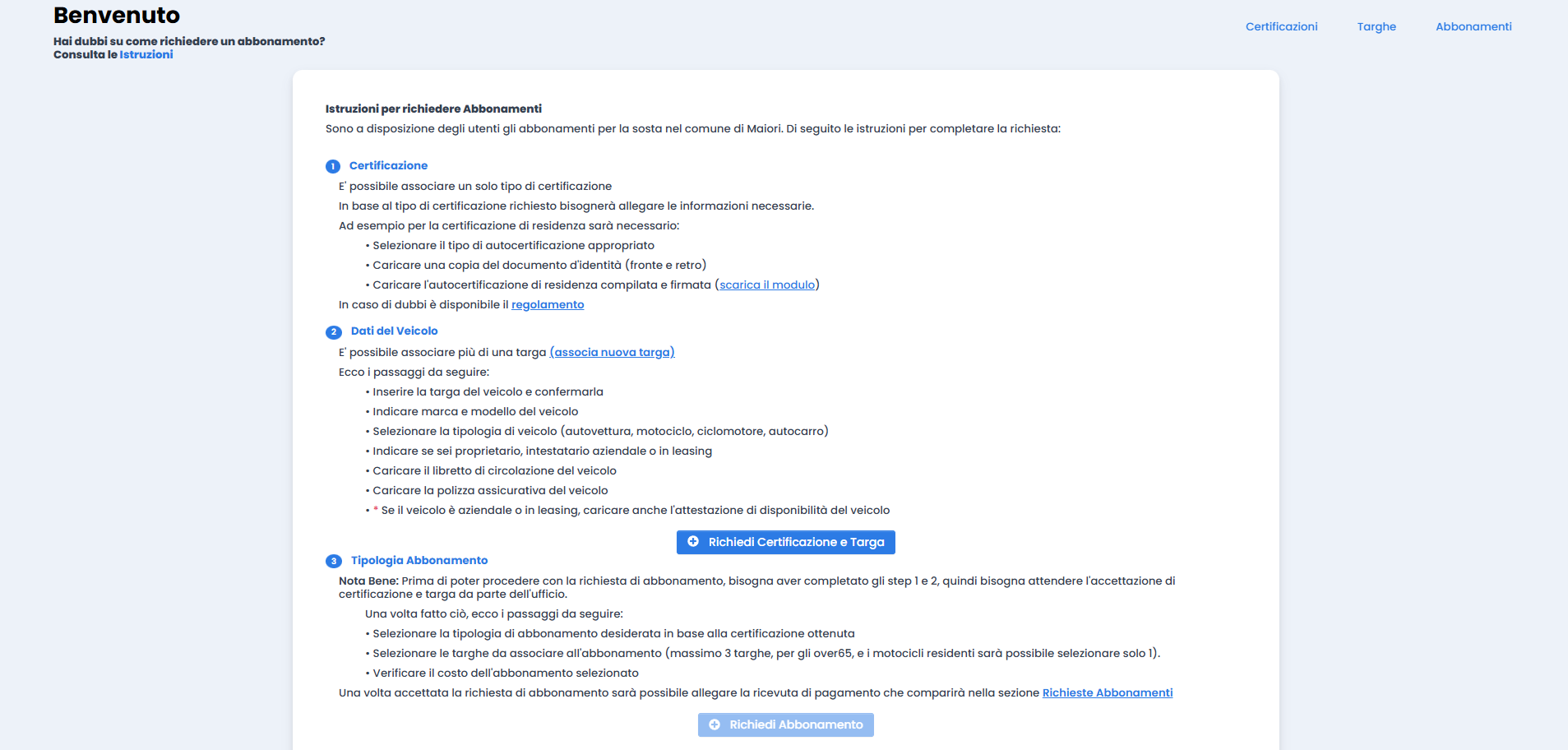This screenshot has height=750, width=1568.
Task: Open the Certificazioni navigation item
Action: 1280,25
